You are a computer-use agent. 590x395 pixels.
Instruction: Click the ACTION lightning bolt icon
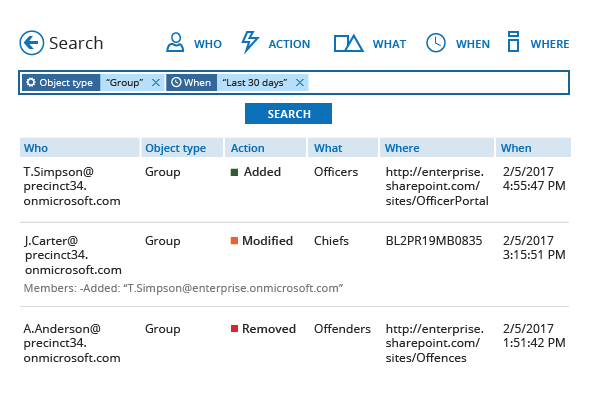(x=250, y=42)
